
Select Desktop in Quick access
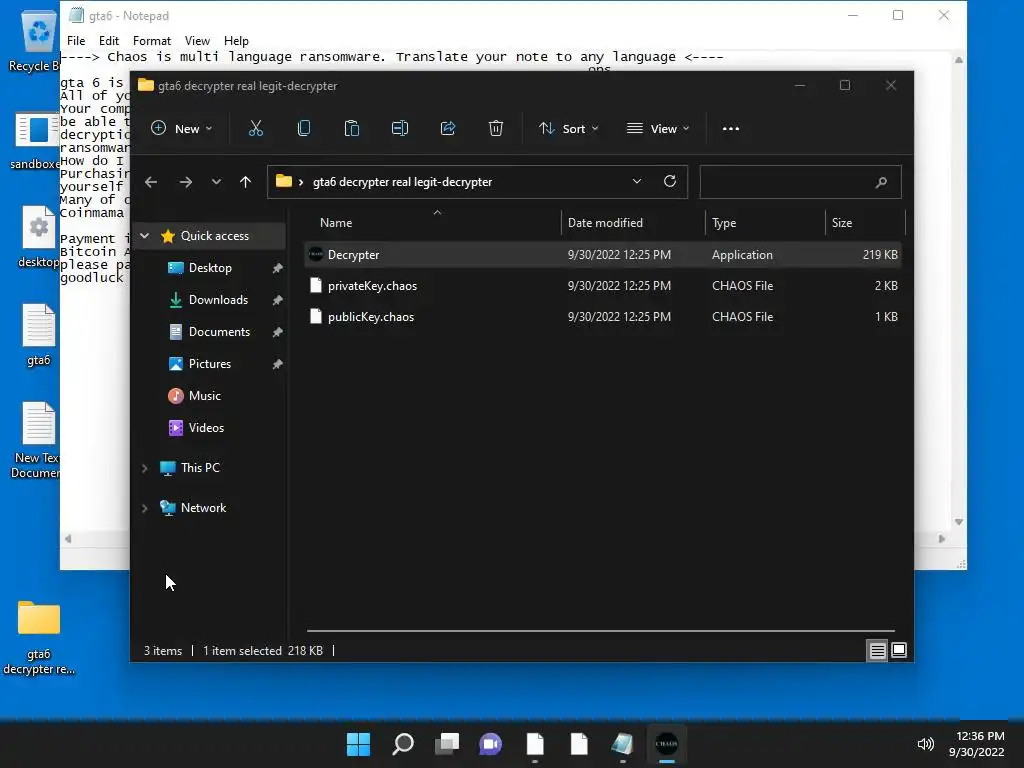pyautogui.click(x=210, y=268)
